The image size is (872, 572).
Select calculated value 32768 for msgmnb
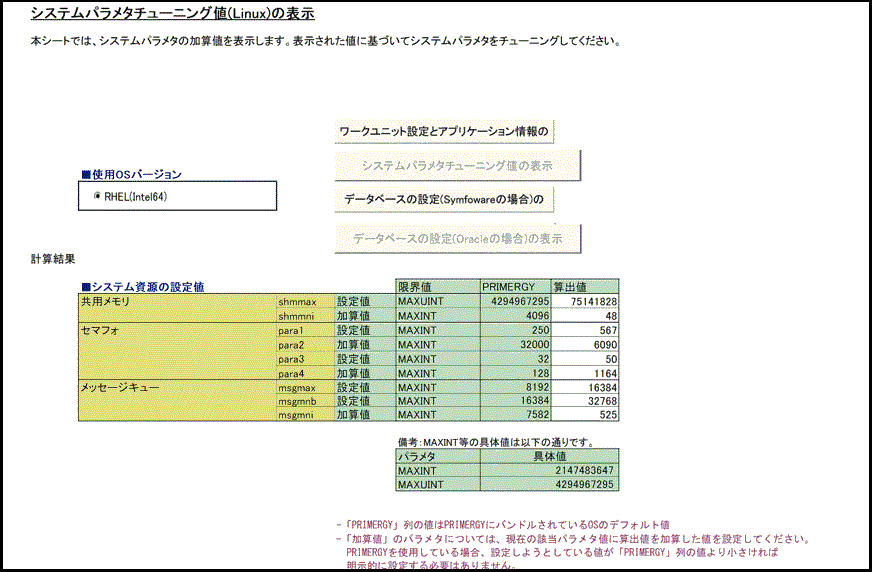click(x=585, y=401)
